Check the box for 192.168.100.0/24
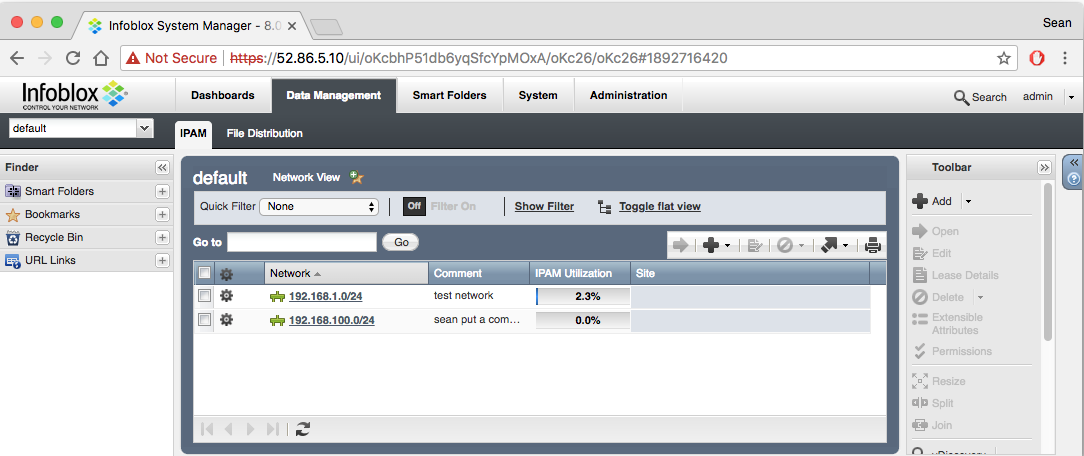Image resolution: width=1084 pixels, height=456 pixels. click(205, 319)
